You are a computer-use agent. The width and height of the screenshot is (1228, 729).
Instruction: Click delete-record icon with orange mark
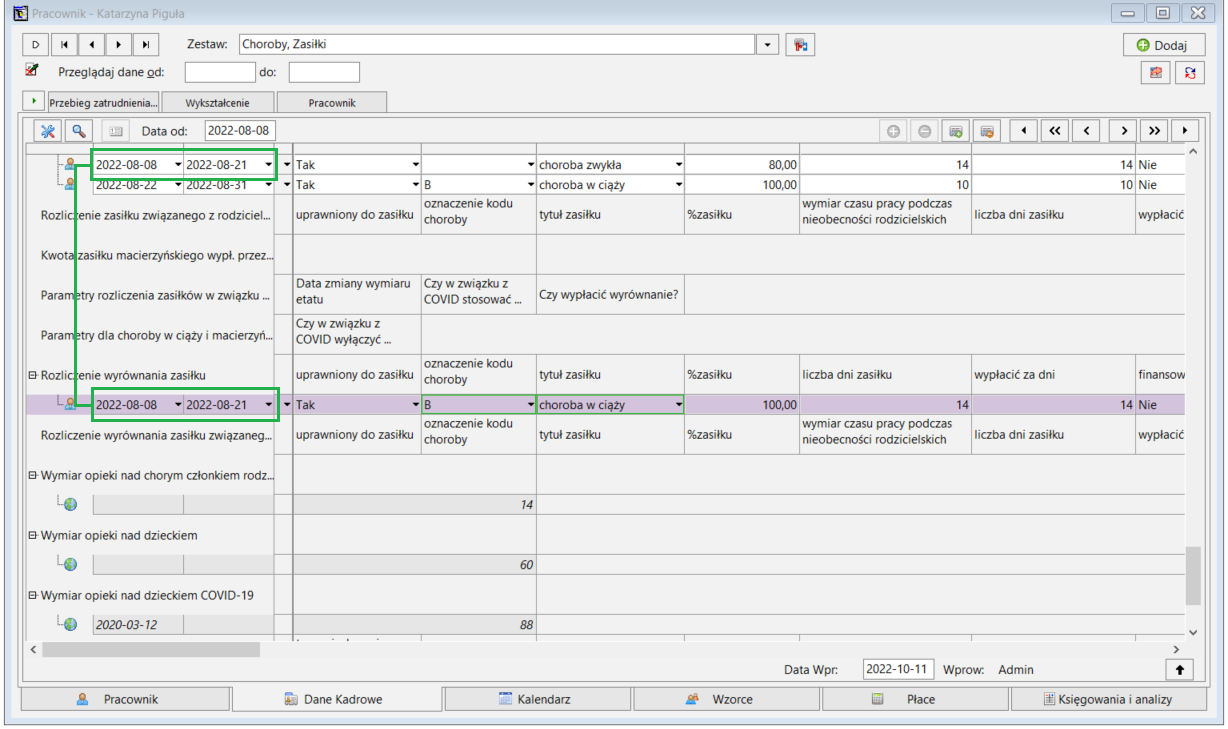tap(986, 131)
